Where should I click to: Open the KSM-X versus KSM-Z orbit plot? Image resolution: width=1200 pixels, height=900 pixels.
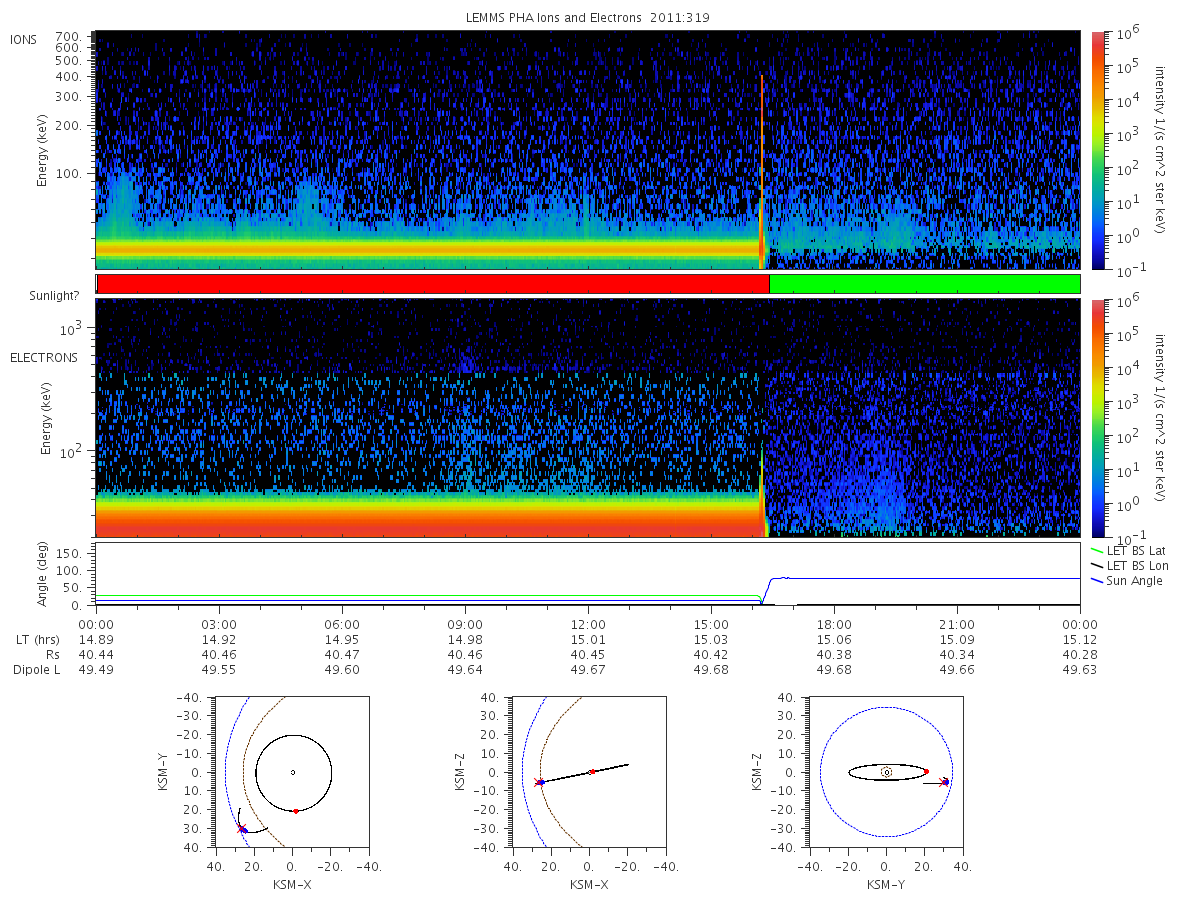pos(589,772)
